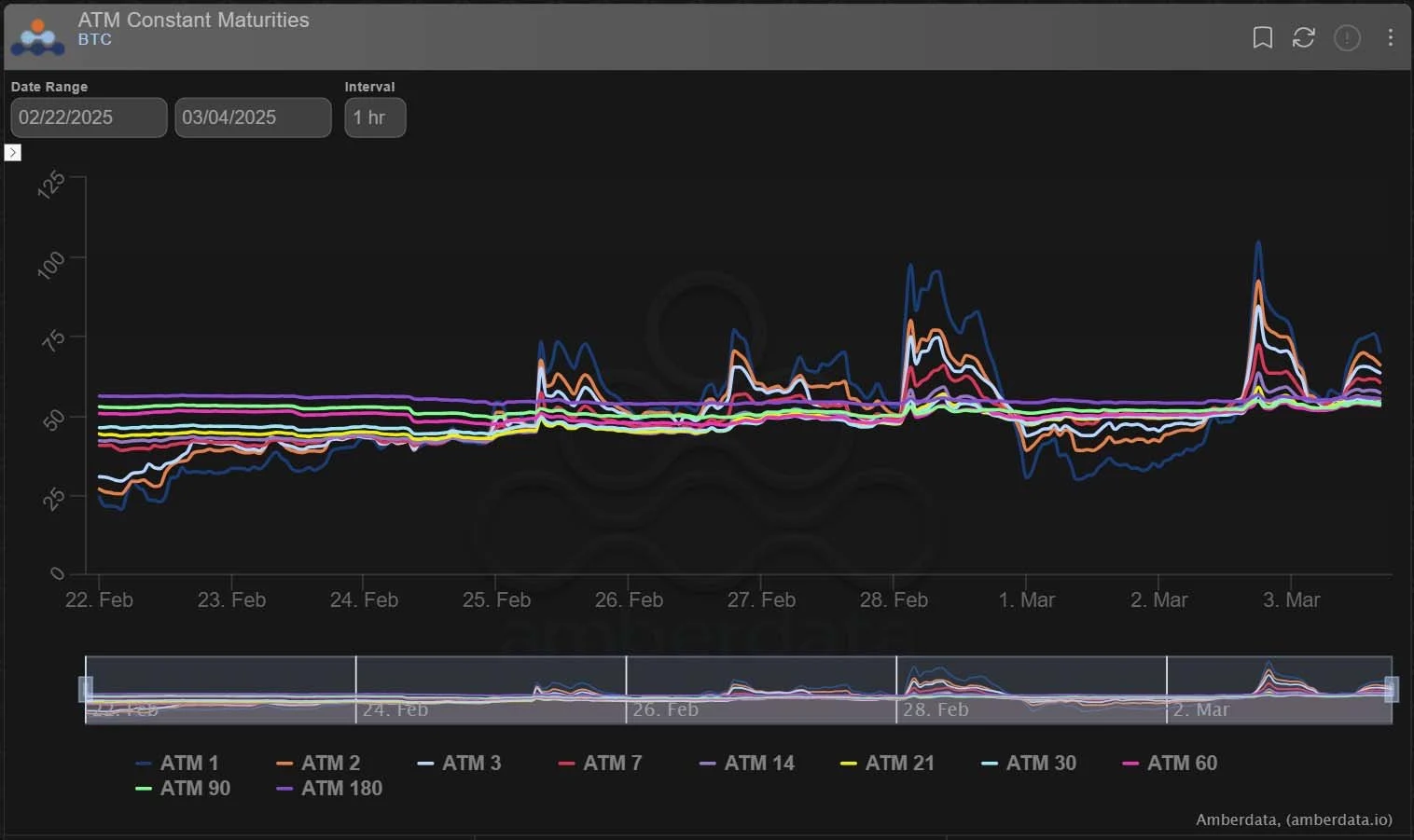Image resolution: width=1414 pixels, height=840 pixels.
Task: Toggle the ATM 60 series in legend
Action: pos(1170,763)
